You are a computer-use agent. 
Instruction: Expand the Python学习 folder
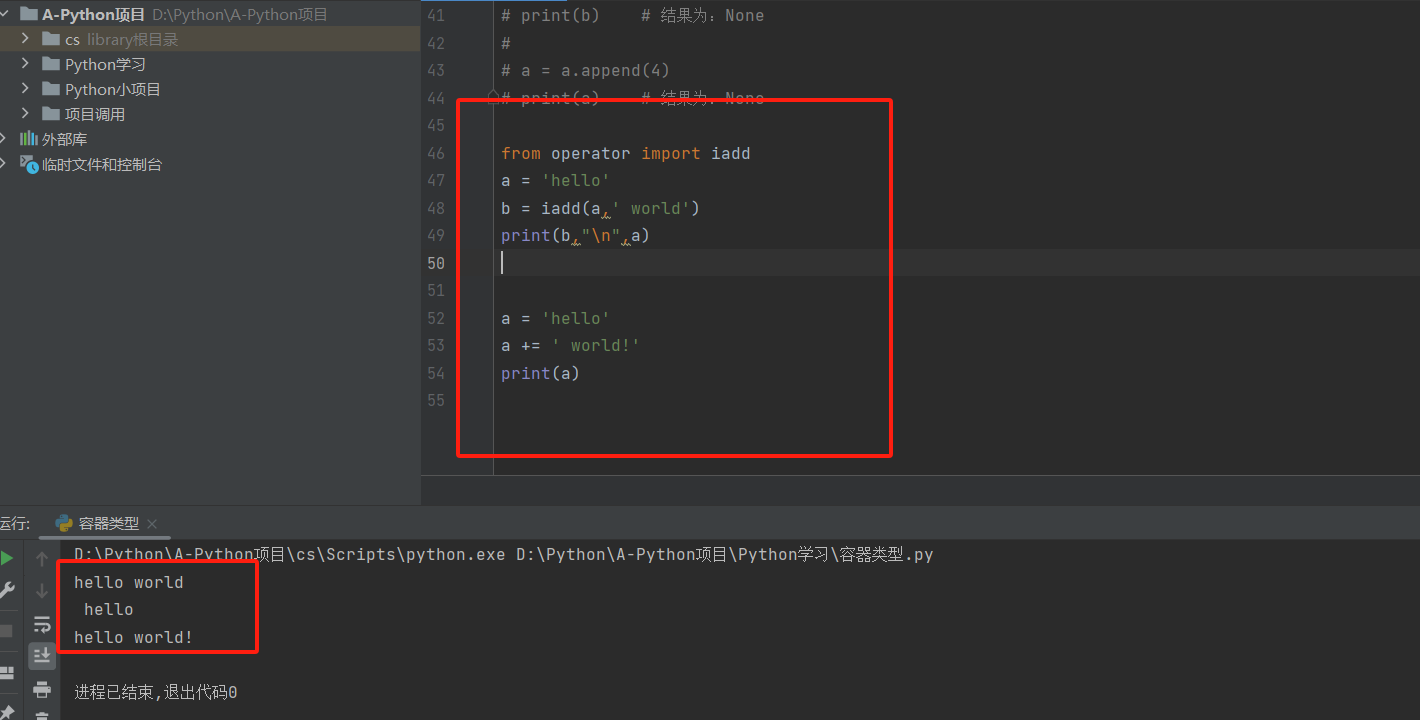[x=25, y=63]
